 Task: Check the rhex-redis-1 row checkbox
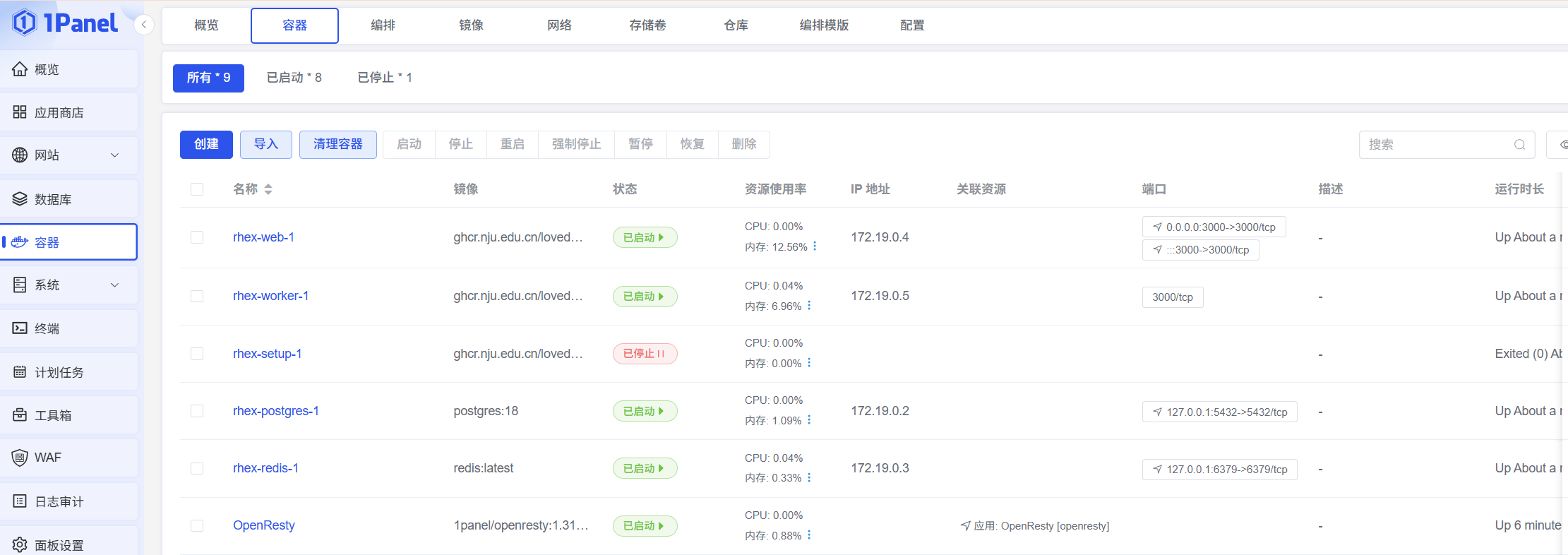pyautogui.click(x=197, y=468)
